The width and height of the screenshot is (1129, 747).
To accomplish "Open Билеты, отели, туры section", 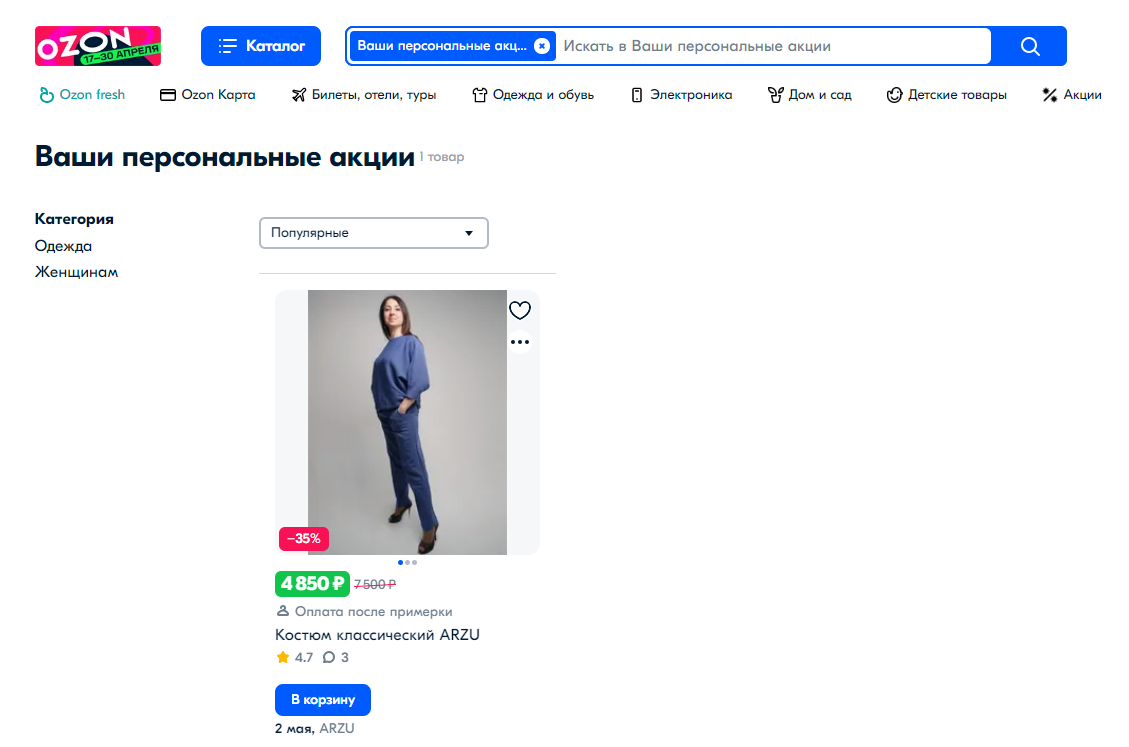I will pyautogui.click(x=363, y=95).
